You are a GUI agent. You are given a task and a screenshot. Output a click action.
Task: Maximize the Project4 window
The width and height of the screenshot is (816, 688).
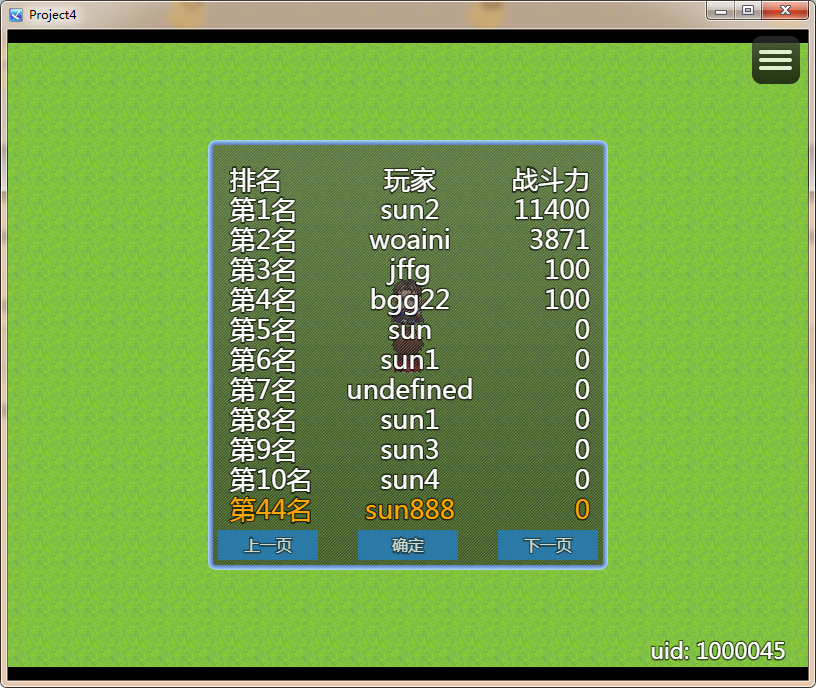(x=748, y=10)
